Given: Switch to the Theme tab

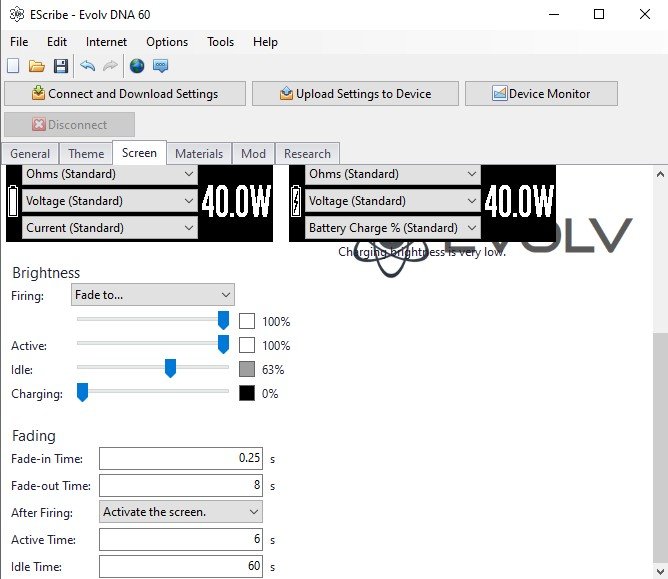Looking at the screenshot, I should click(x=86, y=153).
